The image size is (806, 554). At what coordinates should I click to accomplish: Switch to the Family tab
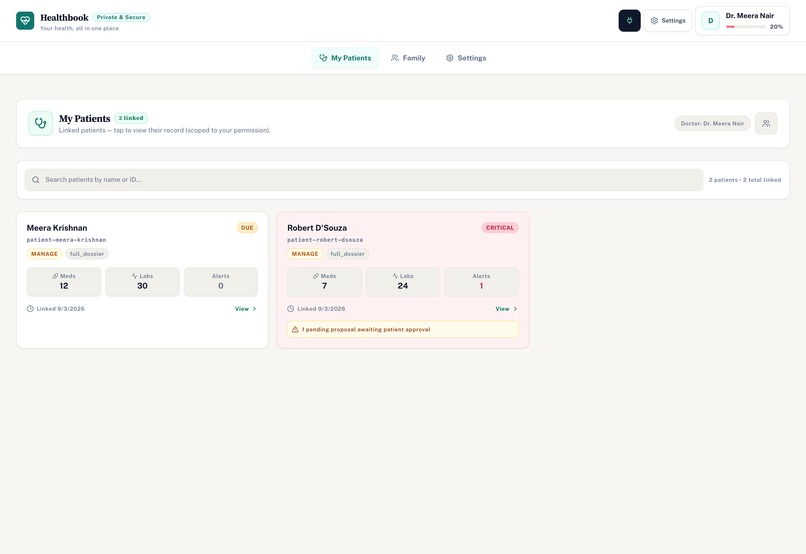[x=408, y=58]
